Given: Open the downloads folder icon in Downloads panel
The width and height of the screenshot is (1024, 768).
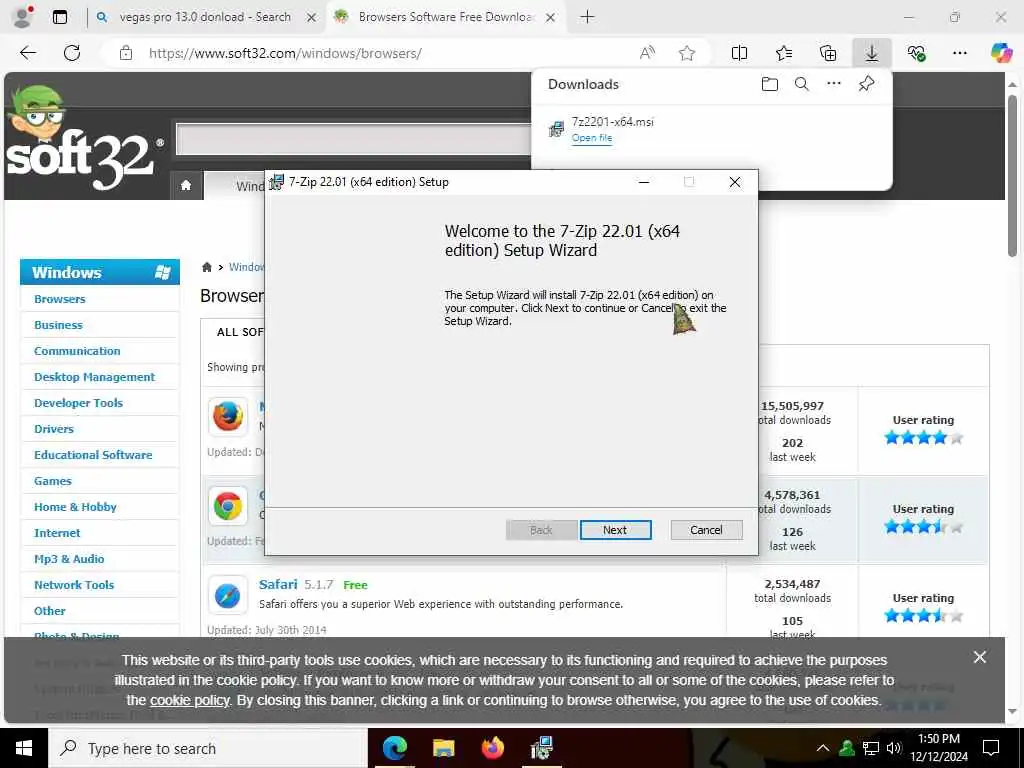Looking at the screenshot, I should (x=769, y=84).
